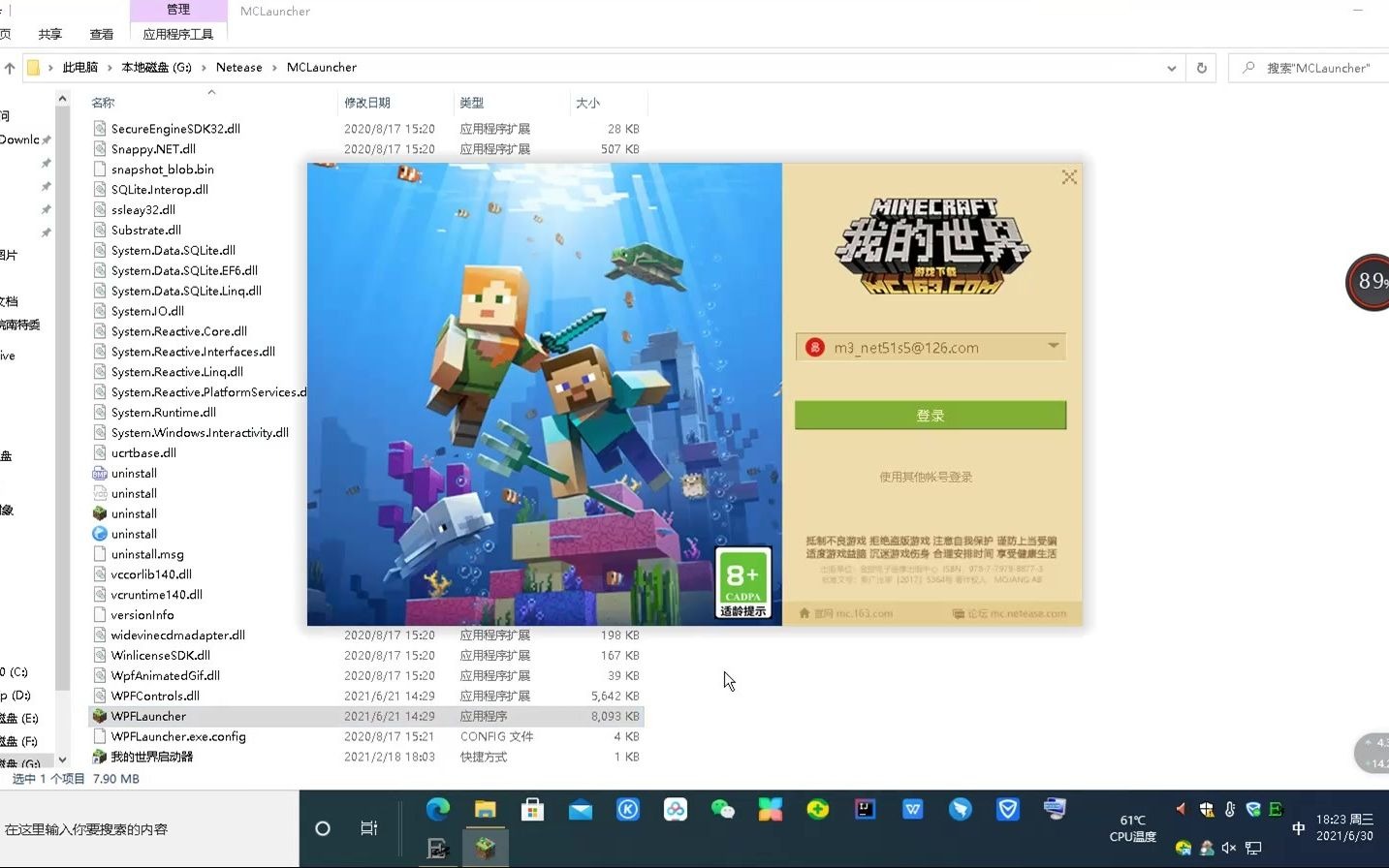Select ucrtbase.dll file
1389x868 pixels.
(x=143, y=452)
